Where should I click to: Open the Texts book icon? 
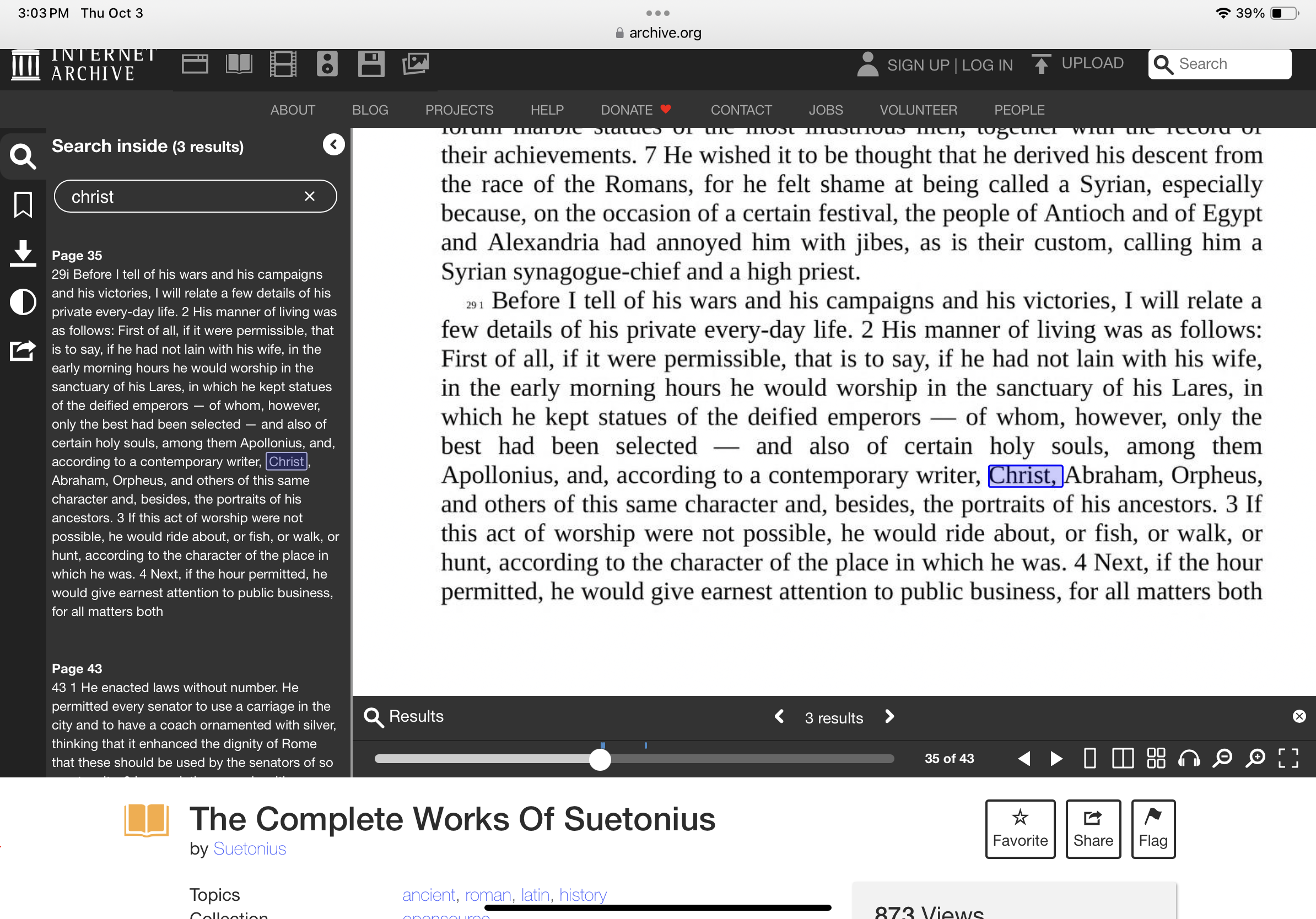(239, 63)
